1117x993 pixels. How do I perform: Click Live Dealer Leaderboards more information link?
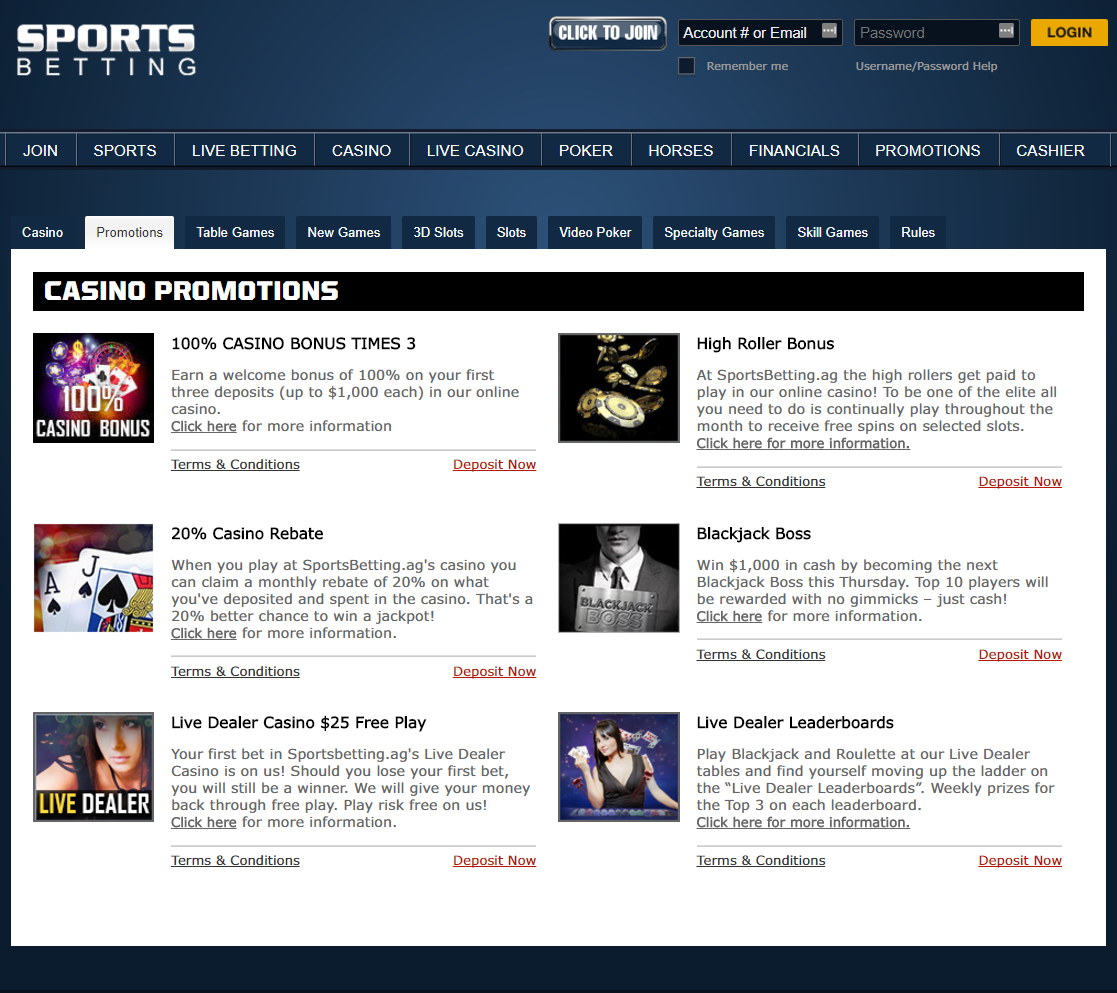tap(803, 822)
